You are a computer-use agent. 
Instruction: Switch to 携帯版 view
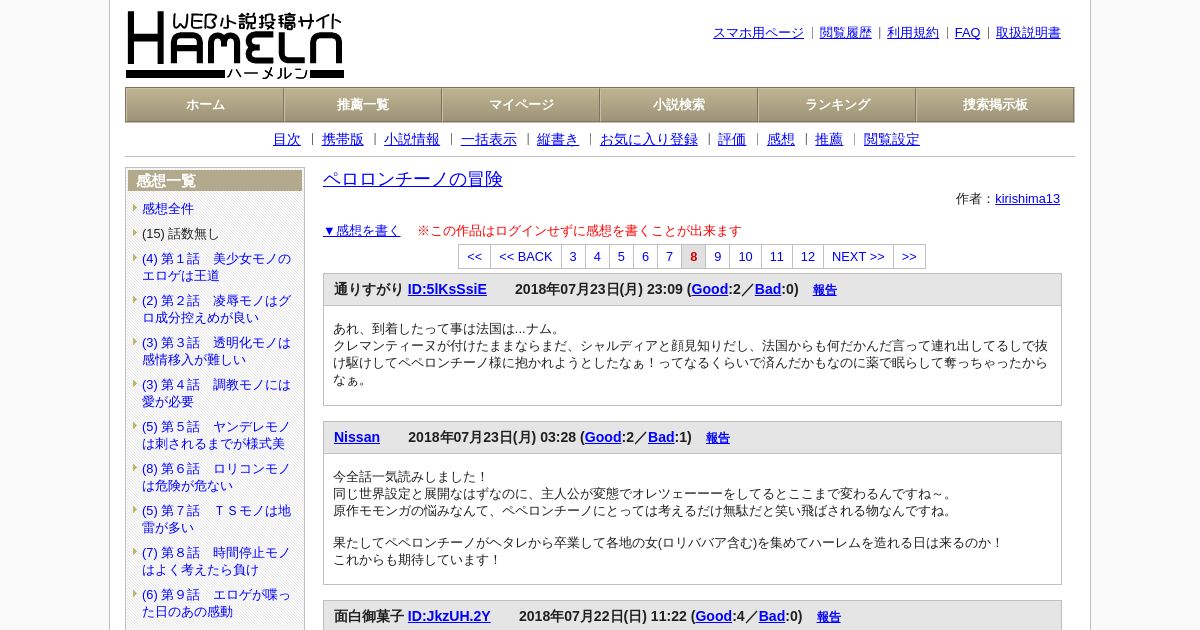pos(343,140)
